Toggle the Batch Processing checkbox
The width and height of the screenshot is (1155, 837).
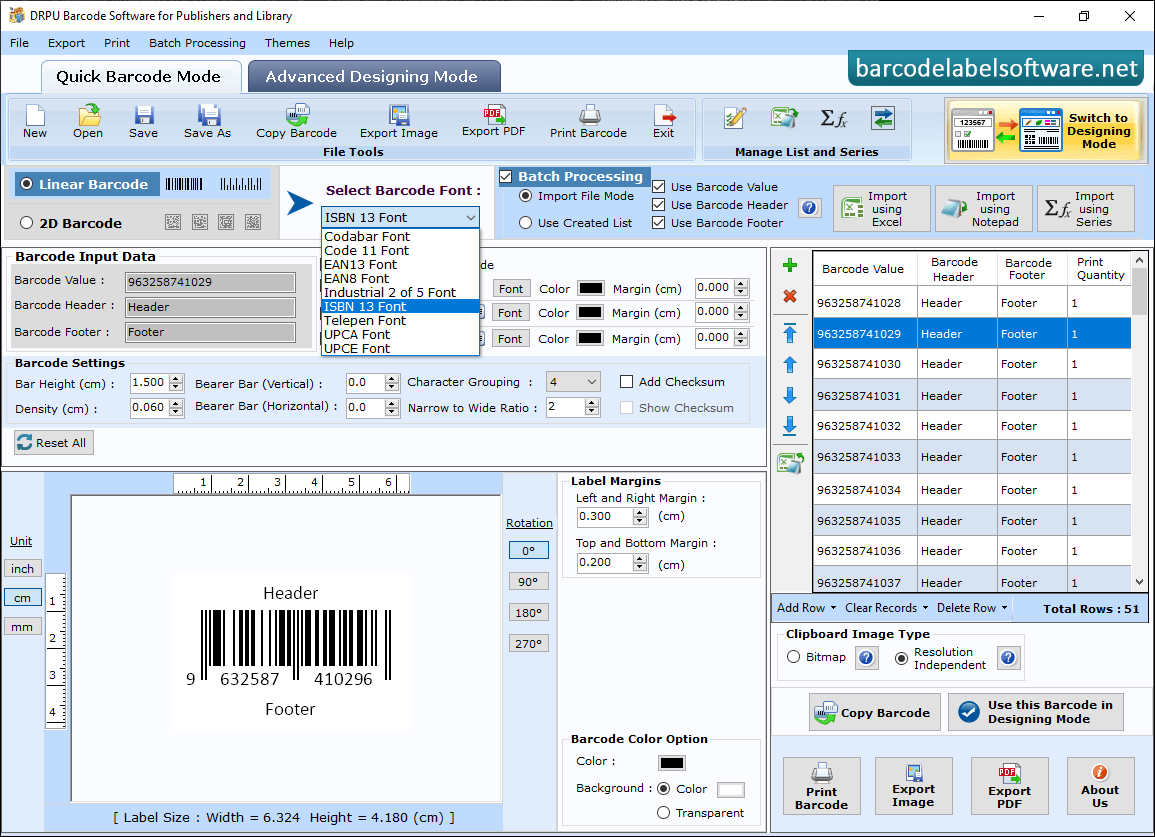coord(506,176)
